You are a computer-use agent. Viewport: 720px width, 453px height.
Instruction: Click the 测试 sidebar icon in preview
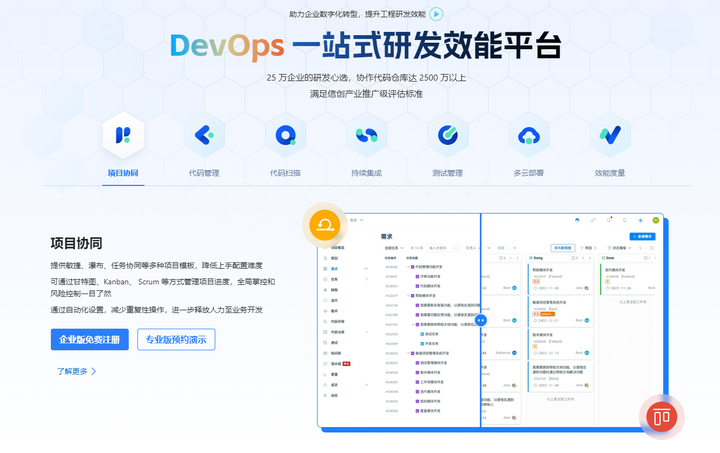point(326,342)
